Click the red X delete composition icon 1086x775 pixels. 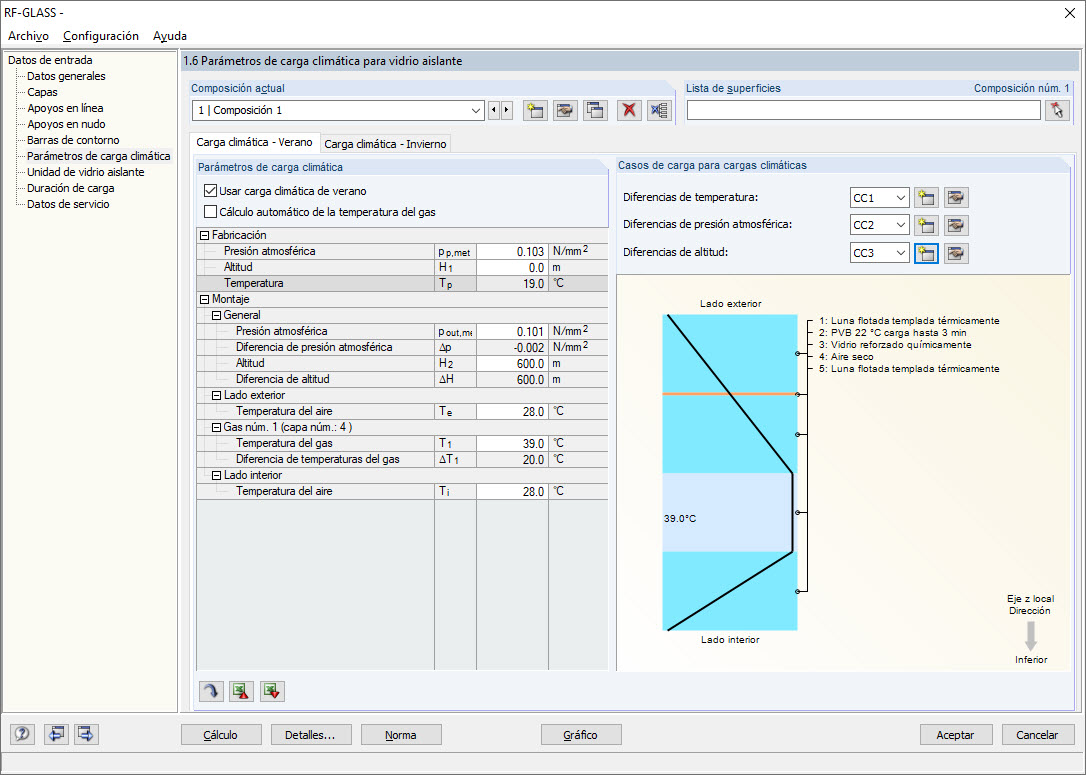pos(628,110)
